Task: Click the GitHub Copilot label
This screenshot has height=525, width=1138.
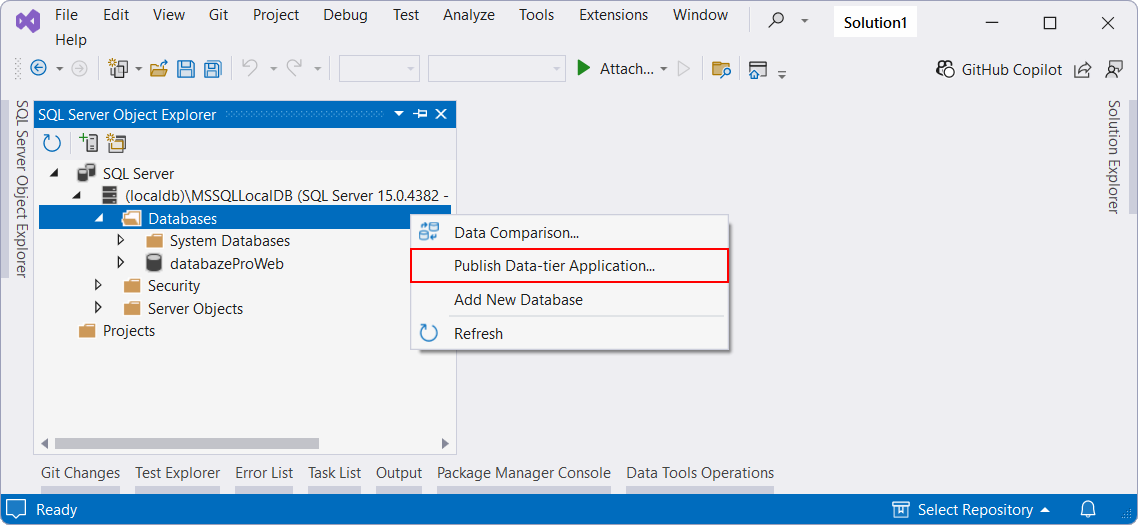Action: click(x=1012, y=70)
